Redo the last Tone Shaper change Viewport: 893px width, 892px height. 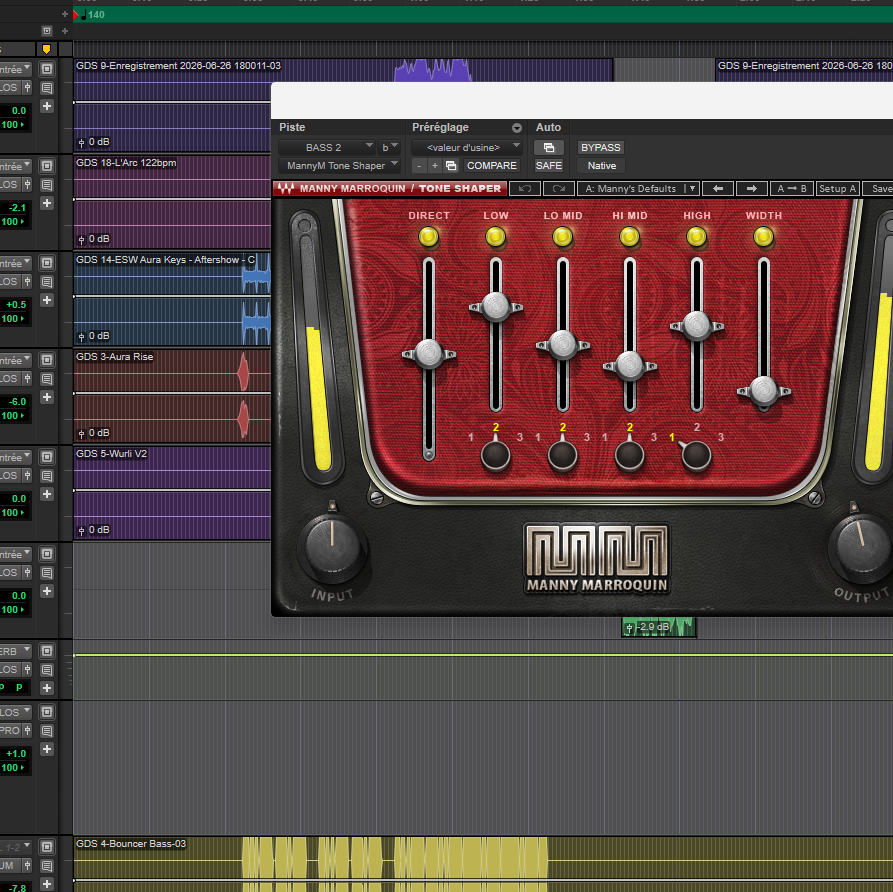click(x=559, y=189)
